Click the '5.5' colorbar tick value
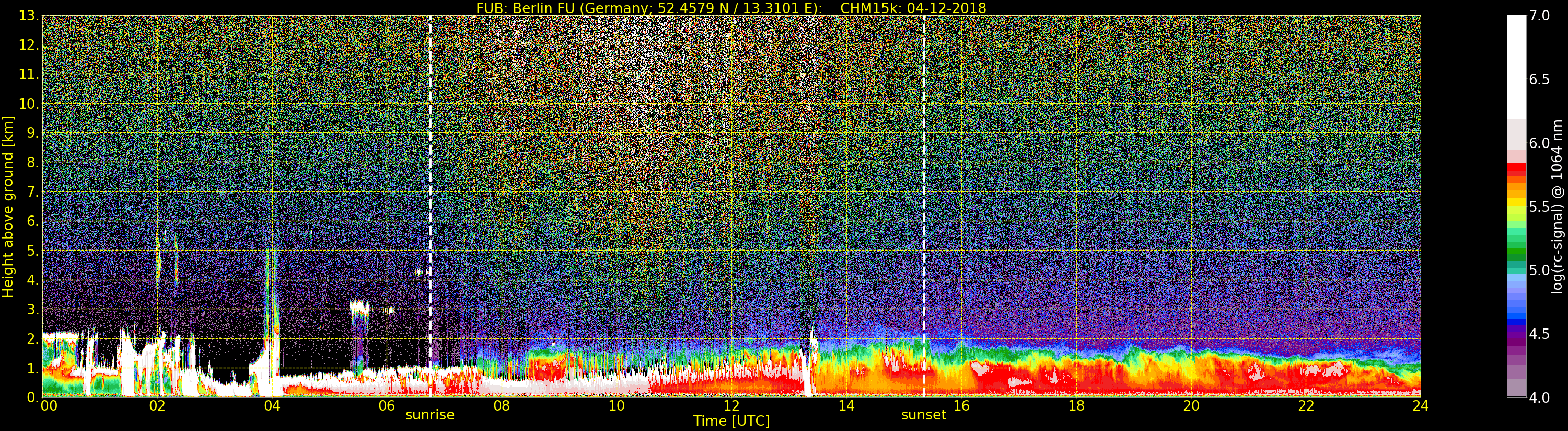Screen dimensions: 1568x431 (x=1539, y=207)
